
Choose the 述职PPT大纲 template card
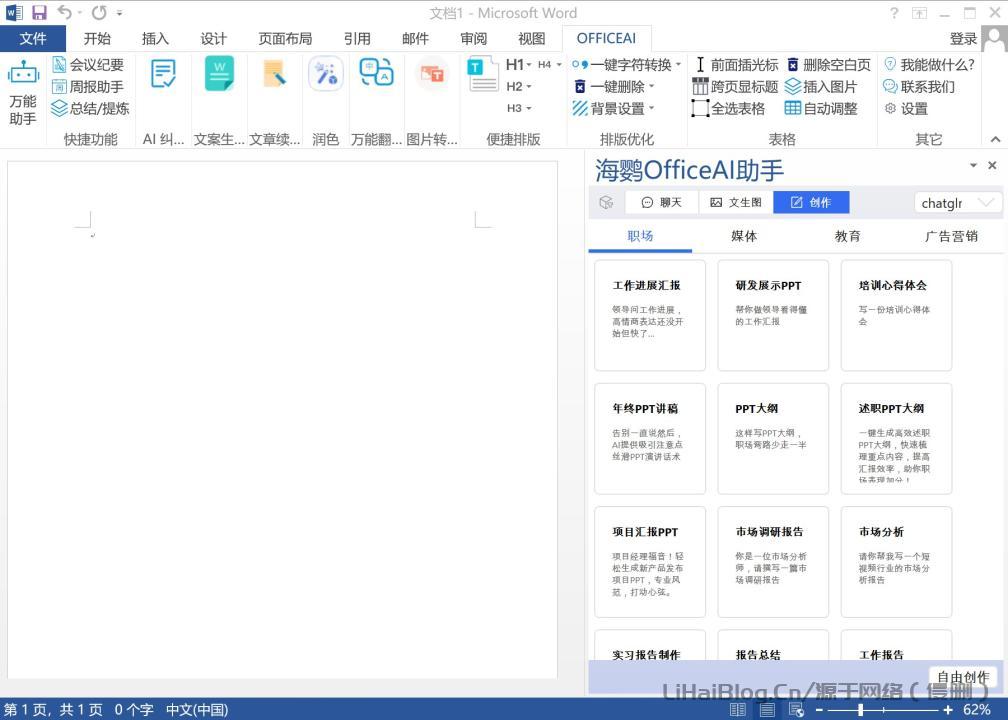coord(896,439)
